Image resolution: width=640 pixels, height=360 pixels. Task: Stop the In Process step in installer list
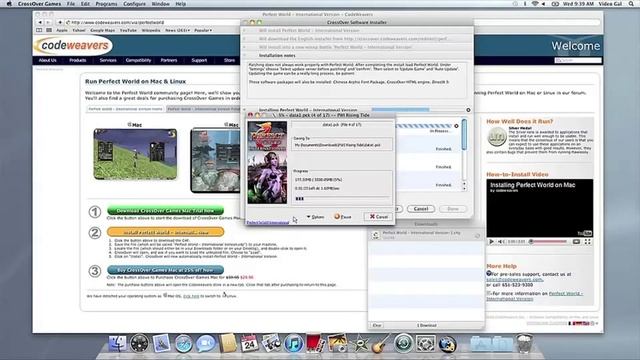456,126
